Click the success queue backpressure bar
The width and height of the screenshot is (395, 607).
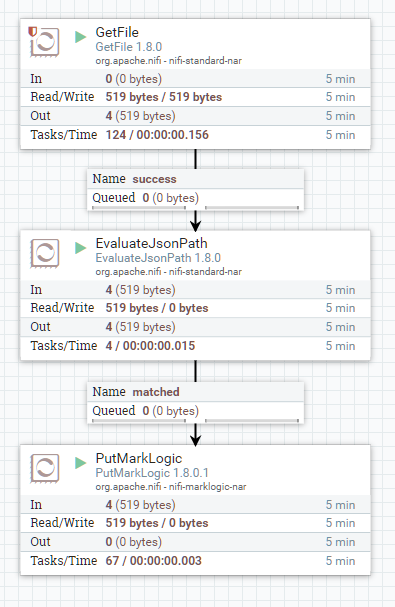196,208
